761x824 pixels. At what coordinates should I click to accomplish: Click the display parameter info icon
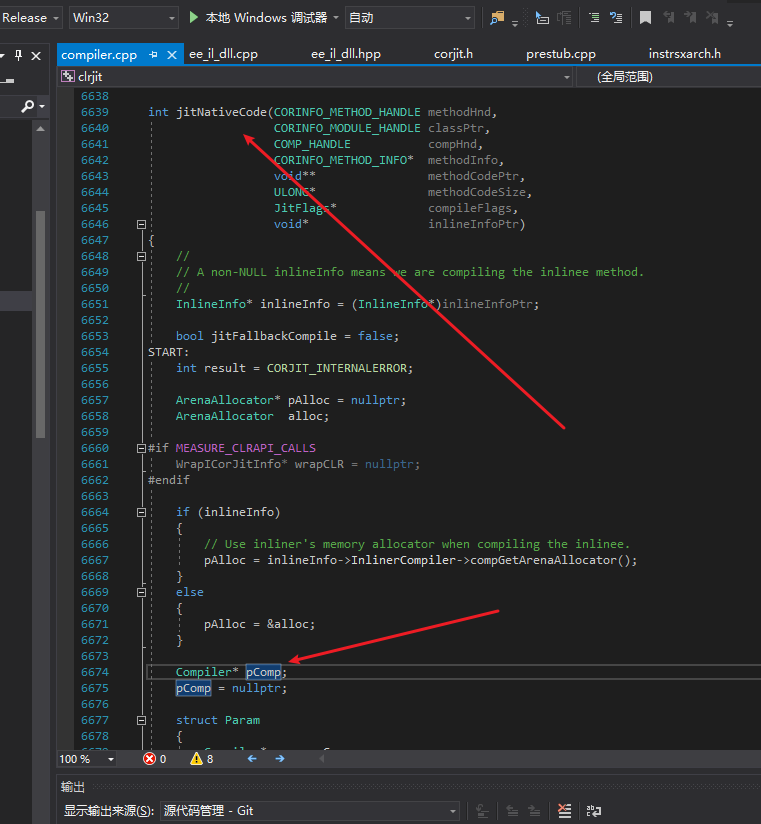(564, 18)
